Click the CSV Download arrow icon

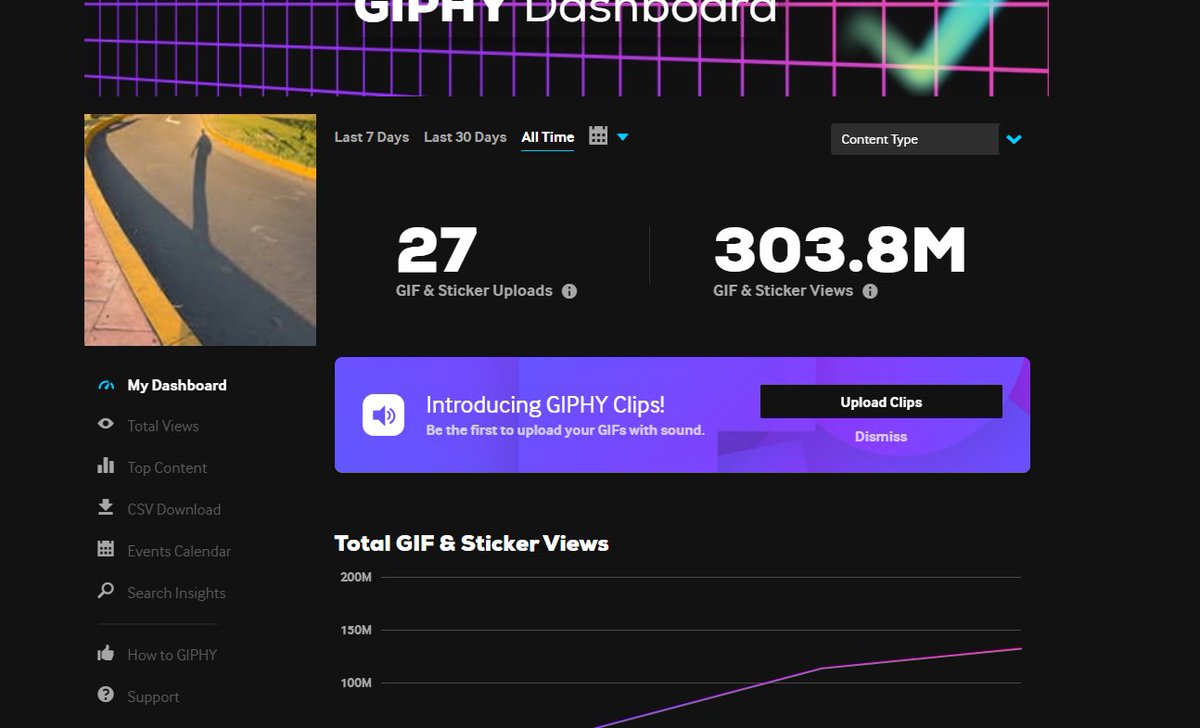pyautogui.click(x=106, y=508)
